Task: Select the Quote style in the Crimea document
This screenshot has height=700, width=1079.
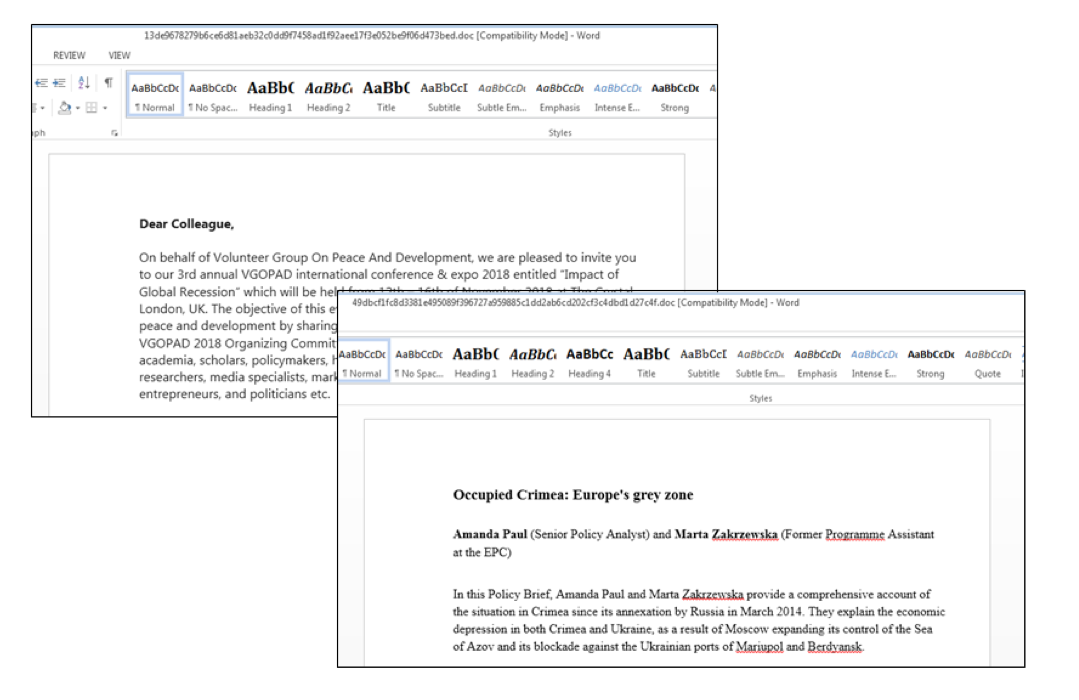Action: (987, 362)
